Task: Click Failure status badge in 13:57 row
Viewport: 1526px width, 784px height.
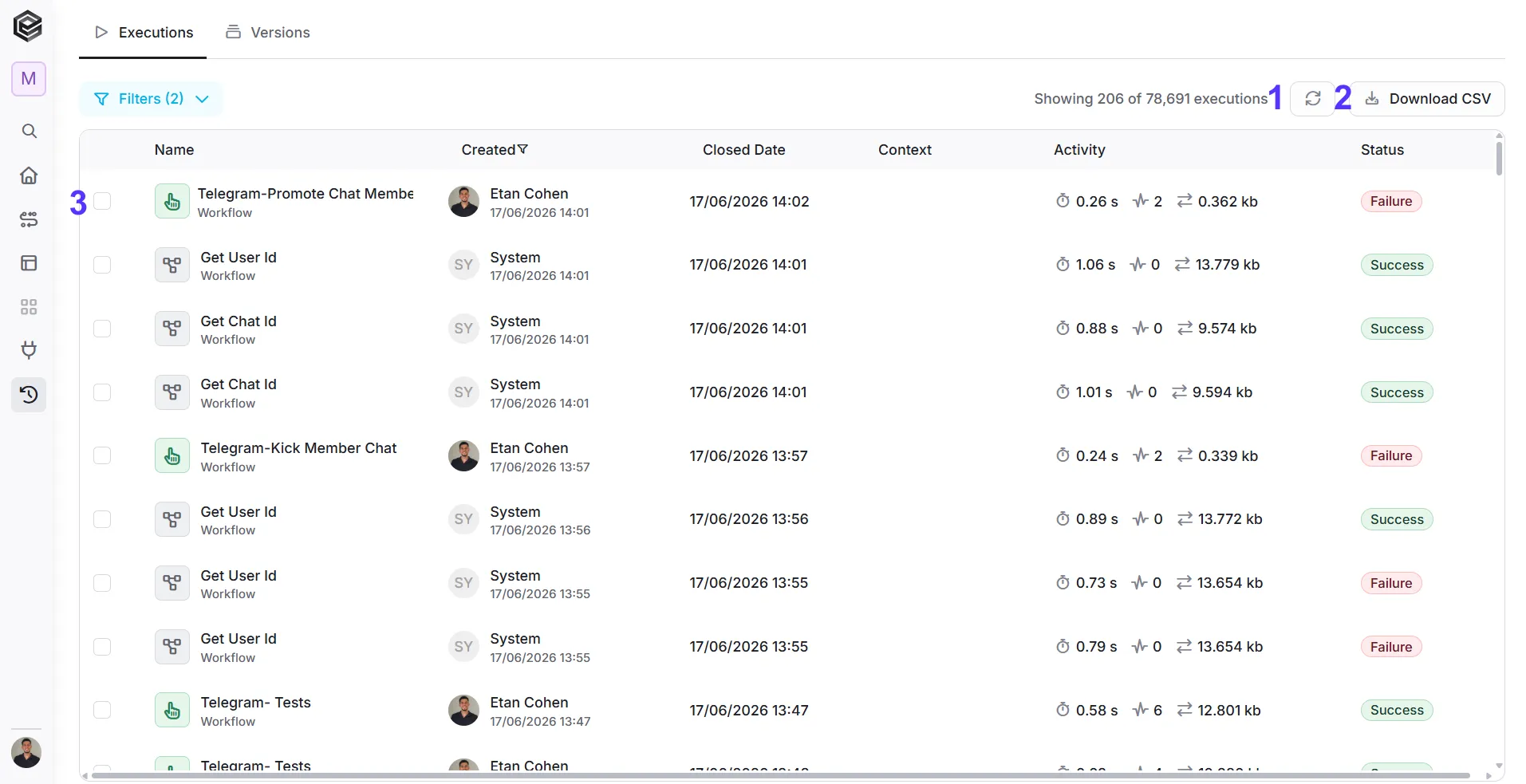Action: (x=1391, y=456)
